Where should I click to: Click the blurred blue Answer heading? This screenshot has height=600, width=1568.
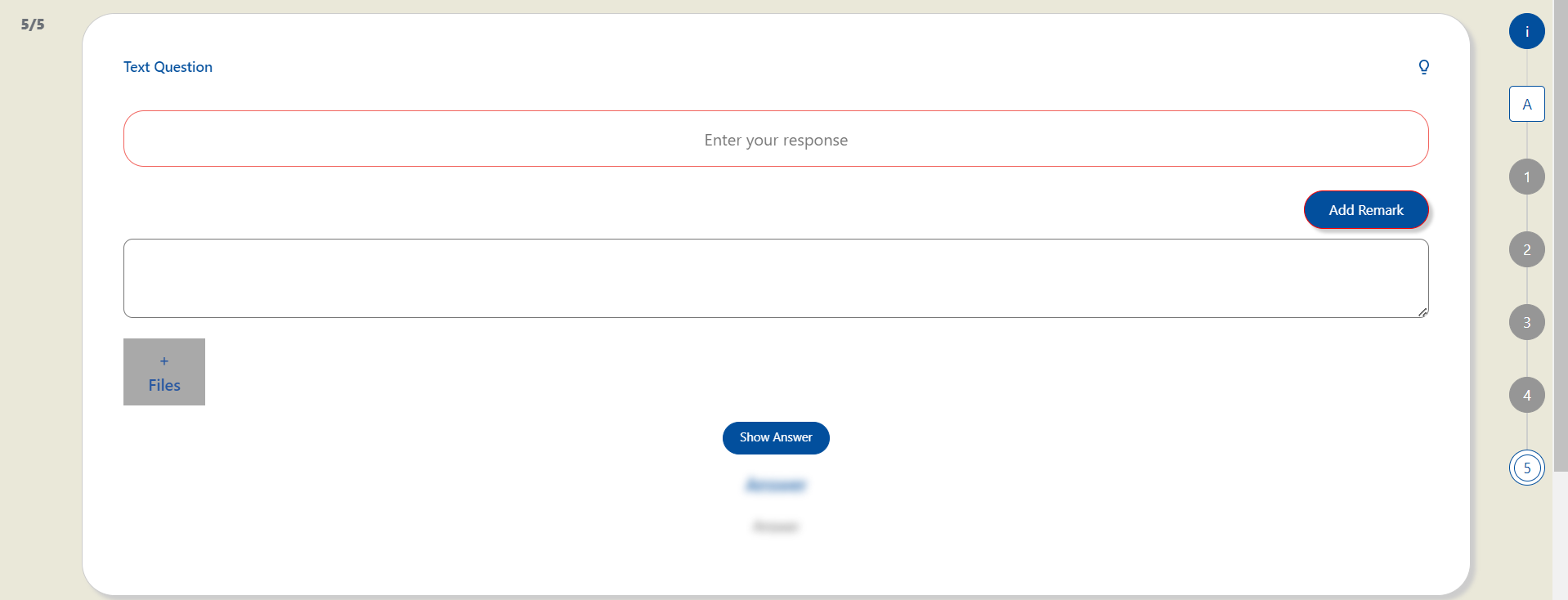pos(775,486)
